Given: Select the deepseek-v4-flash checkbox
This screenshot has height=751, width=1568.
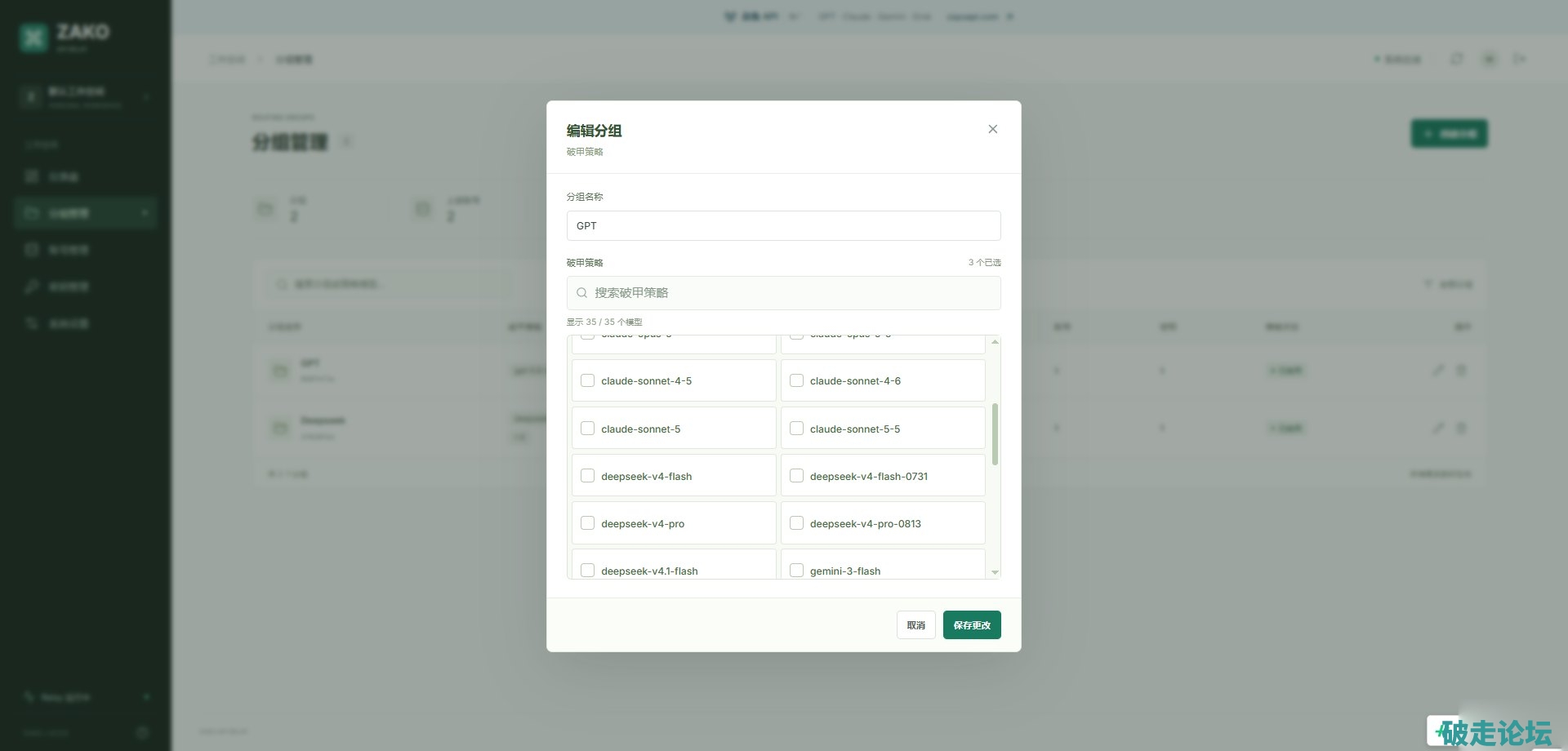Looking at the screenshot, I should coord(587,476).
